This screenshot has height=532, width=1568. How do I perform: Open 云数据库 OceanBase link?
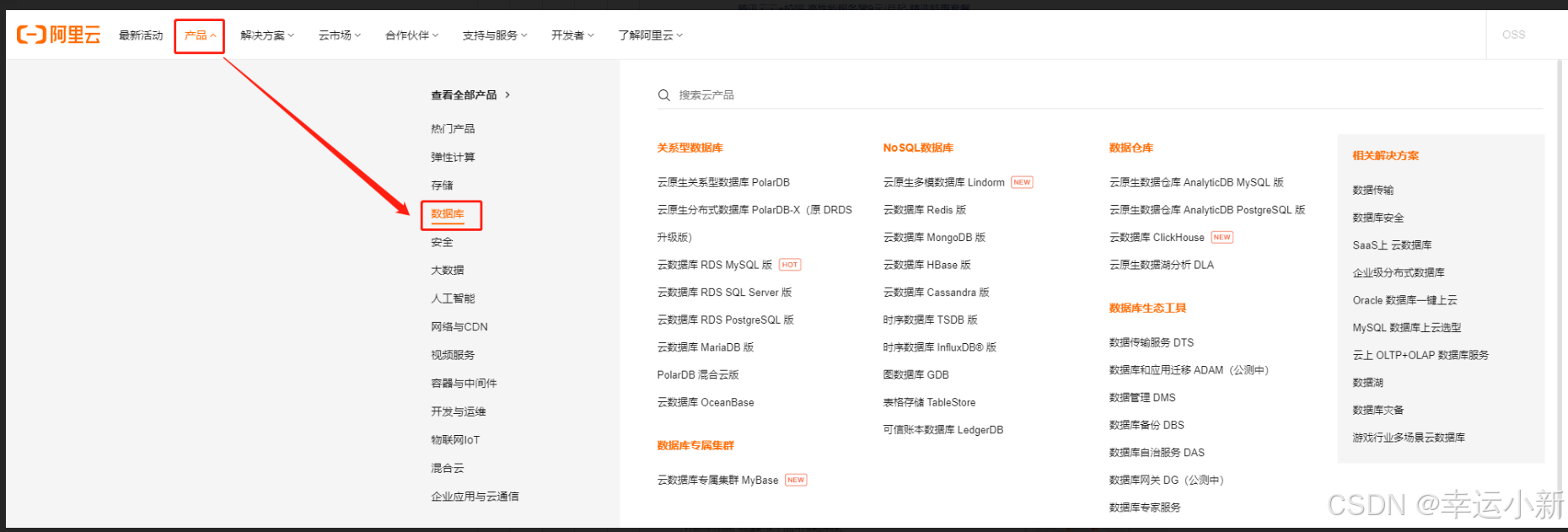pos(706,403)
